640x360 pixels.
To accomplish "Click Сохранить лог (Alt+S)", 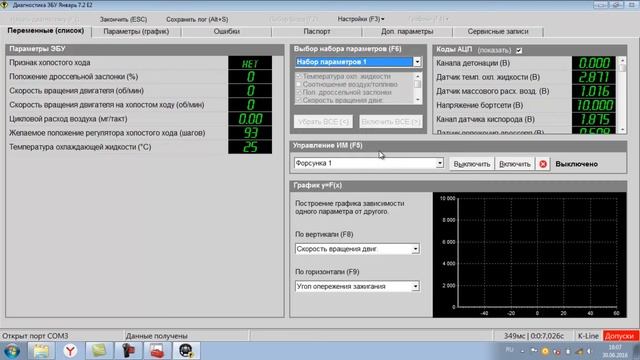I will (197, 19).
